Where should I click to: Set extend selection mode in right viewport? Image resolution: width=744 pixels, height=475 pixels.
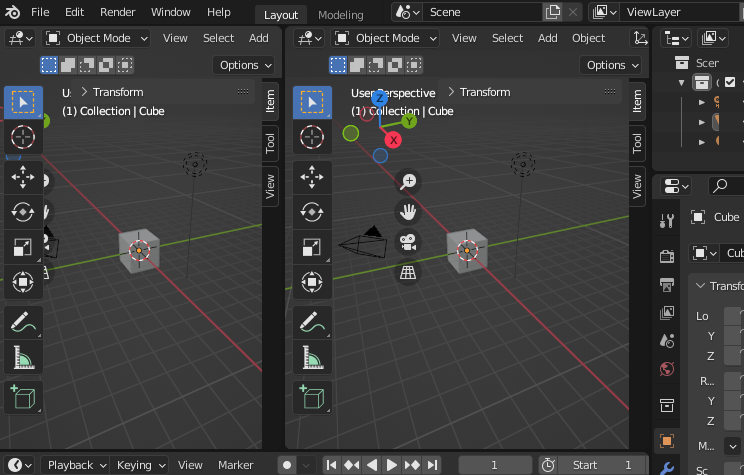tap(357, 65)
